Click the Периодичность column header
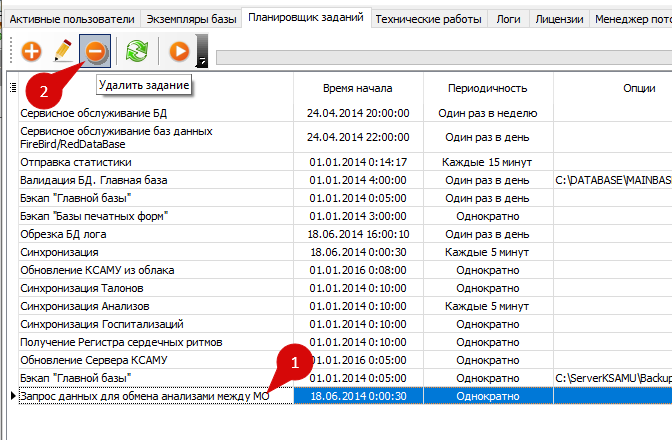This screenshot has width=672, height=440. click(x=488, y=88)
